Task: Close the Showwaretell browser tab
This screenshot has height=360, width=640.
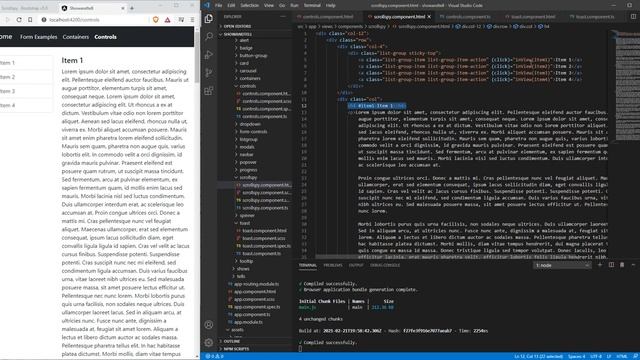Action: 123,8
